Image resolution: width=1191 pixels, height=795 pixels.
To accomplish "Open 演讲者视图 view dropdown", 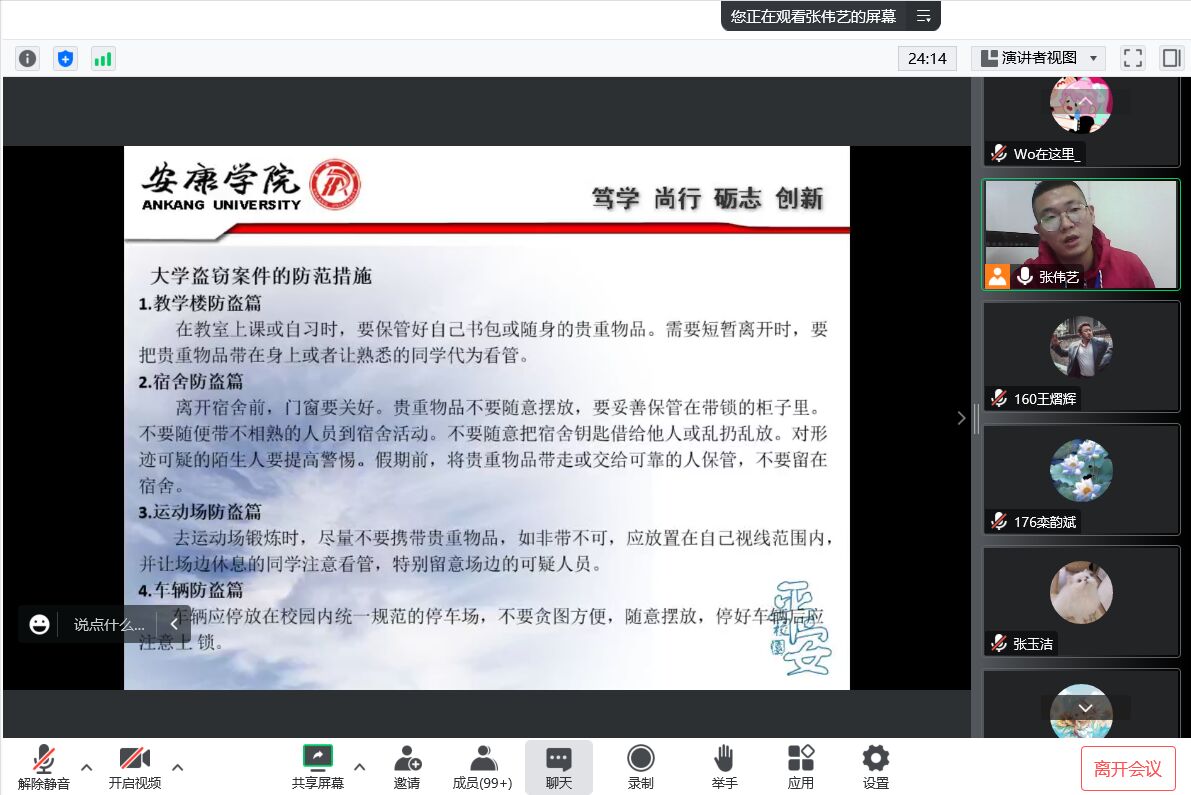I will 1038,58.
